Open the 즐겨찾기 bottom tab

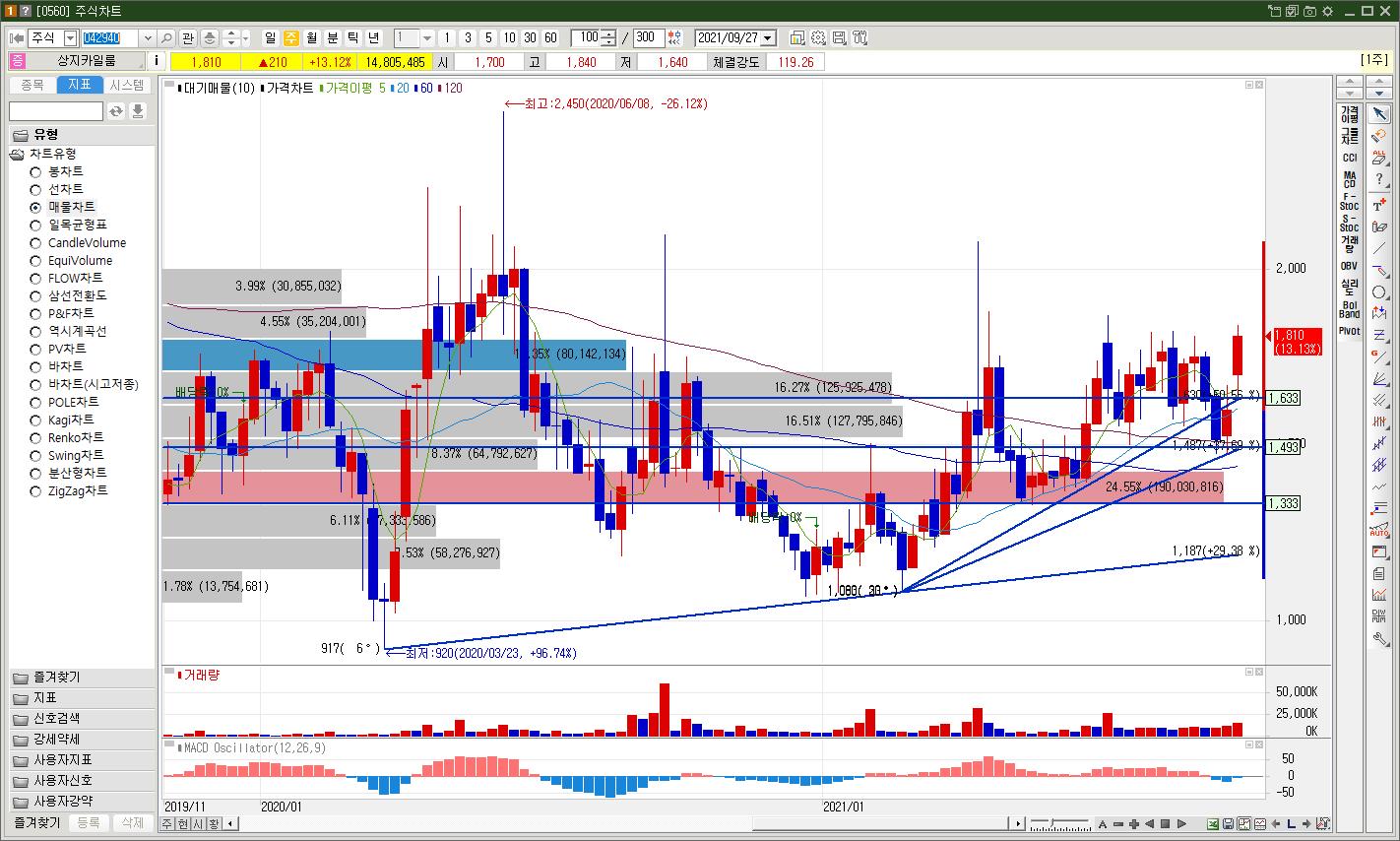[36, 823]
